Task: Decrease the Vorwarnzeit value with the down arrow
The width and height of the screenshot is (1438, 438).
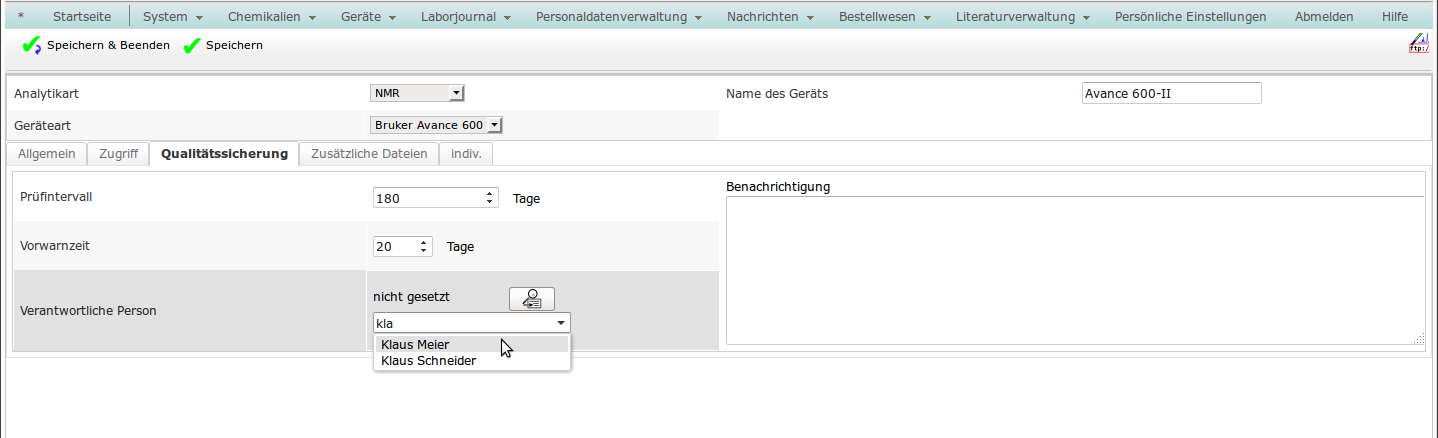Action: (x=425, y=250)
